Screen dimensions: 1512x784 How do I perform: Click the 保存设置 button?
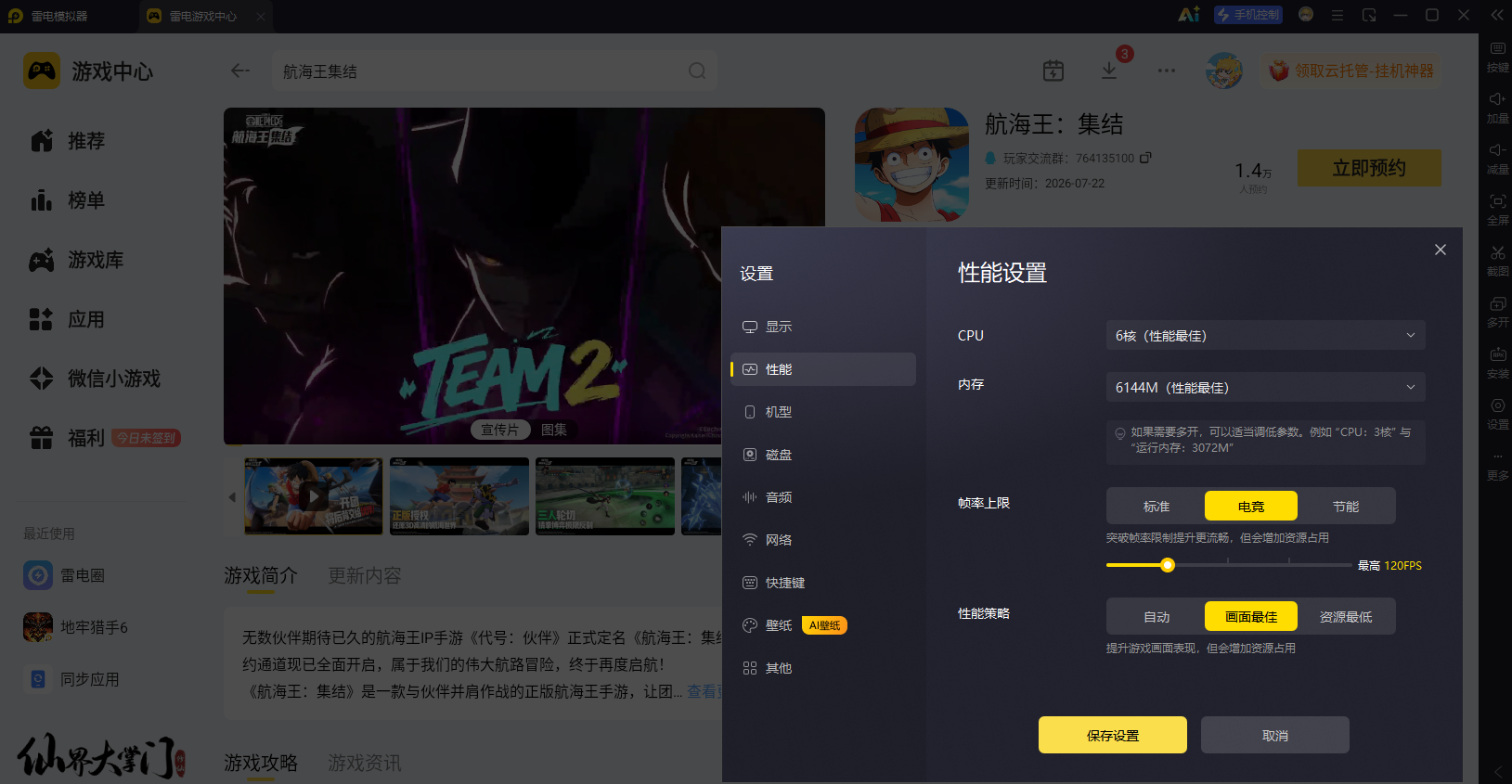point(1113,735)
